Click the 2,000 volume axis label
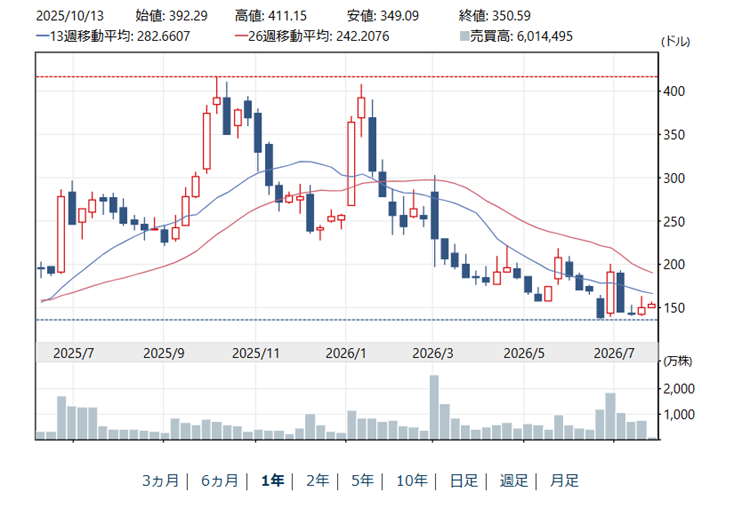Viewport: 734px width, 516px height. click(679, 389)
